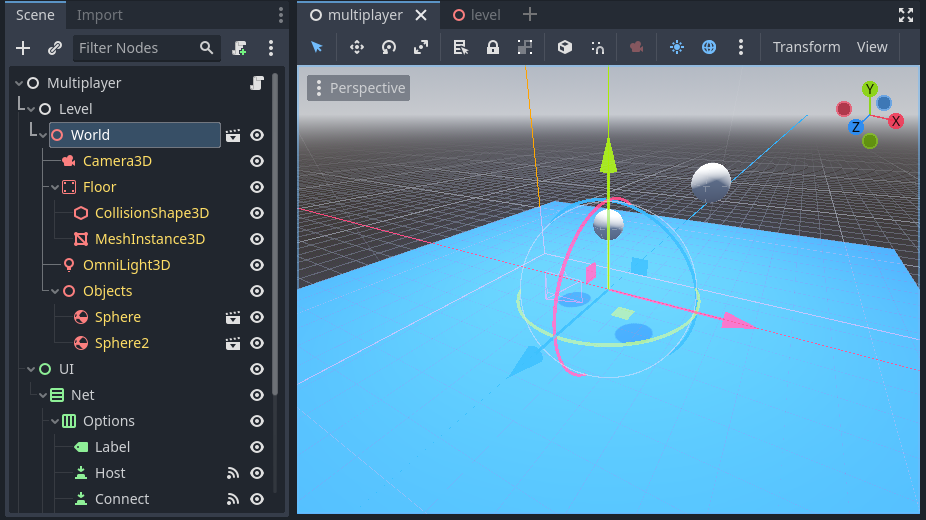926x520 pixels.
Task: Collapse the Objects node children
Action: pyautogui.click(x=55, y=292)
